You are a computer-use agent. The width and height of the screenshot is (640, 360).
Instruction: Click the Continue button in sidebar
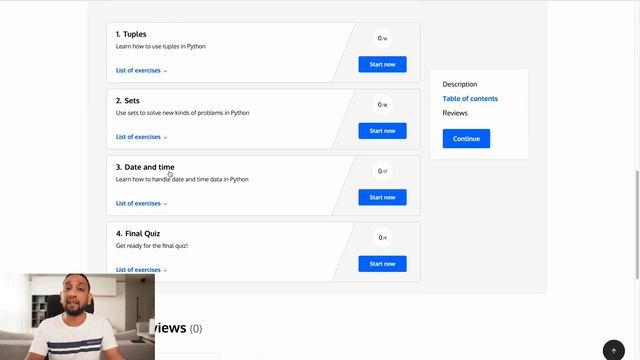[466, 139]
